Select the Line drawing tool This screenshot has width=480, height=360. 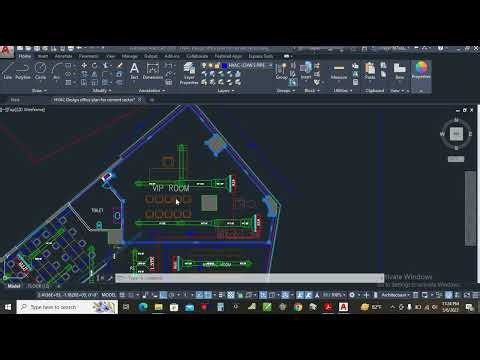7,71
